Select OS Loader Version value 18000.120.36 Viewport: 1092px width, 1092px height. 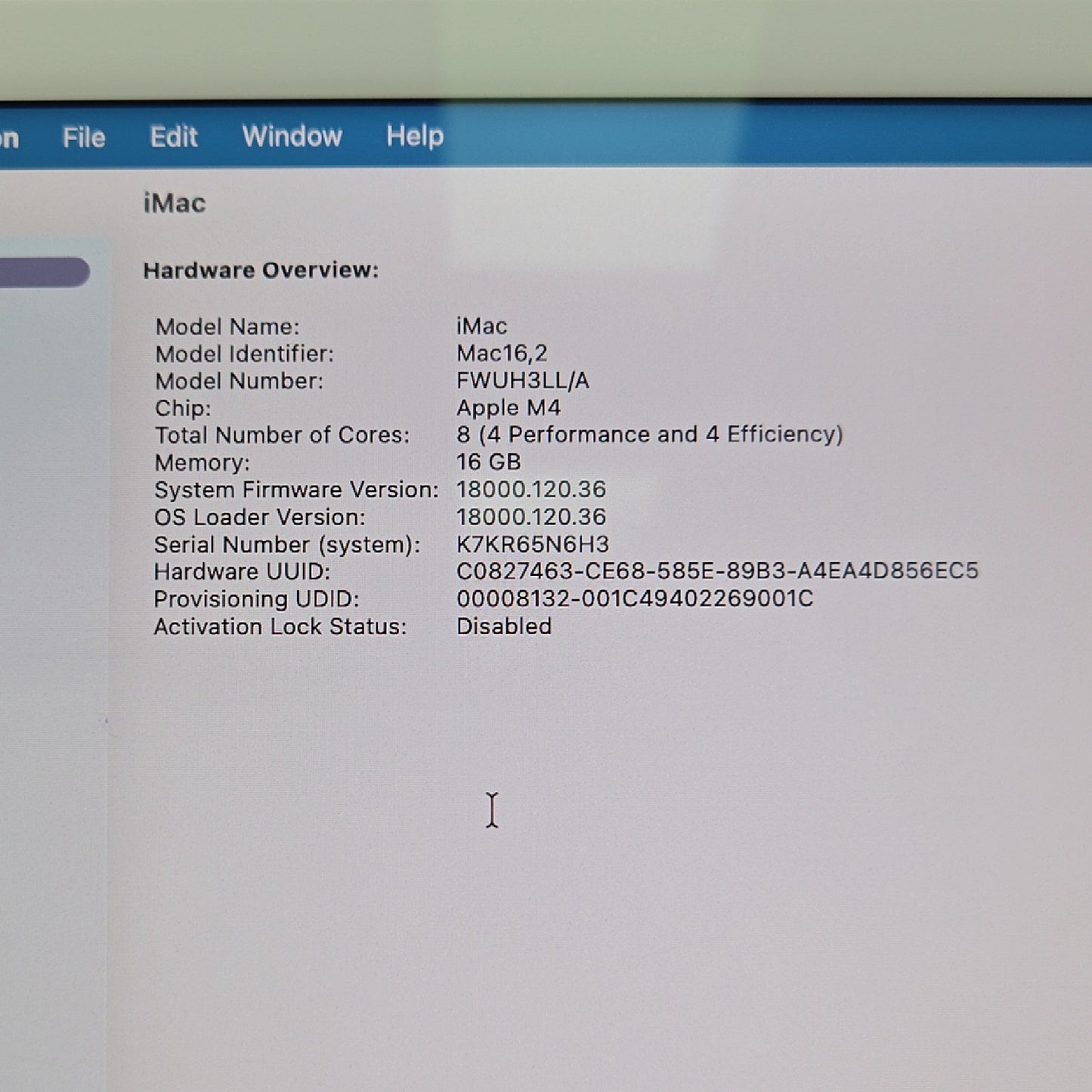click(x=531, y=517)
